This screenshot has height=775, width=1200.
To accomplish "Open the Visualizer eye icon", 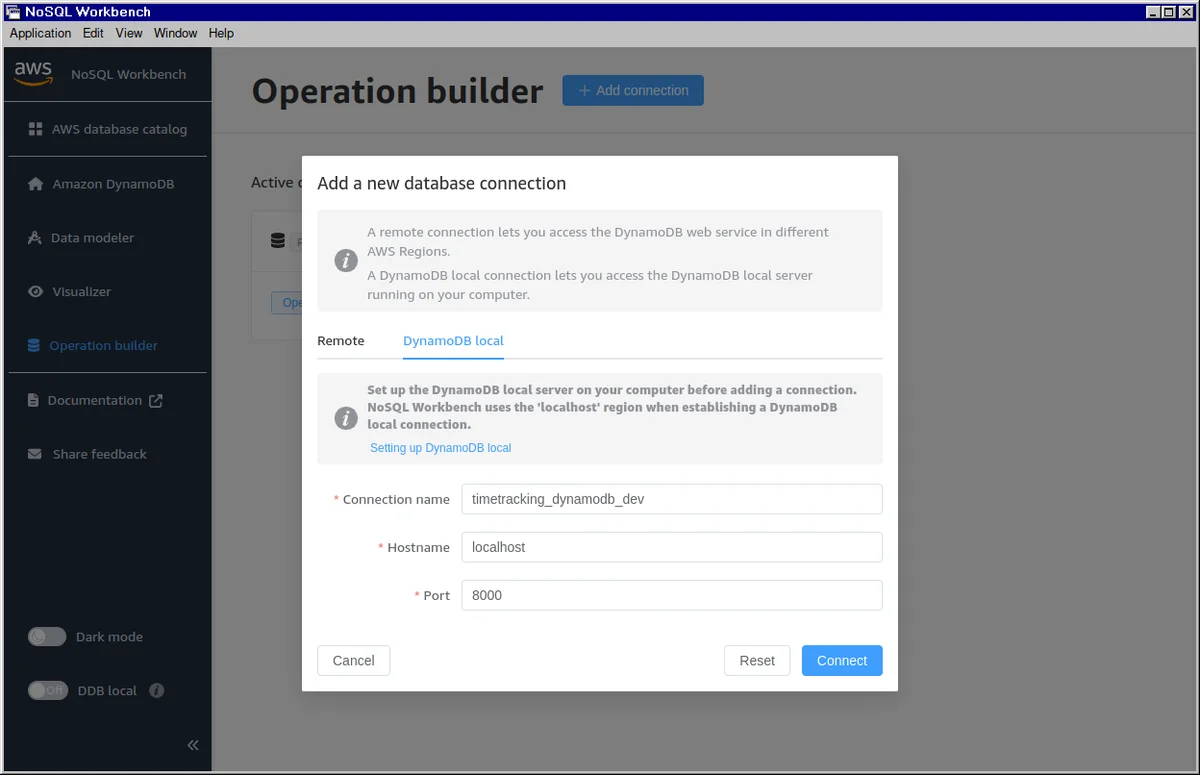I will pos(36,292).
